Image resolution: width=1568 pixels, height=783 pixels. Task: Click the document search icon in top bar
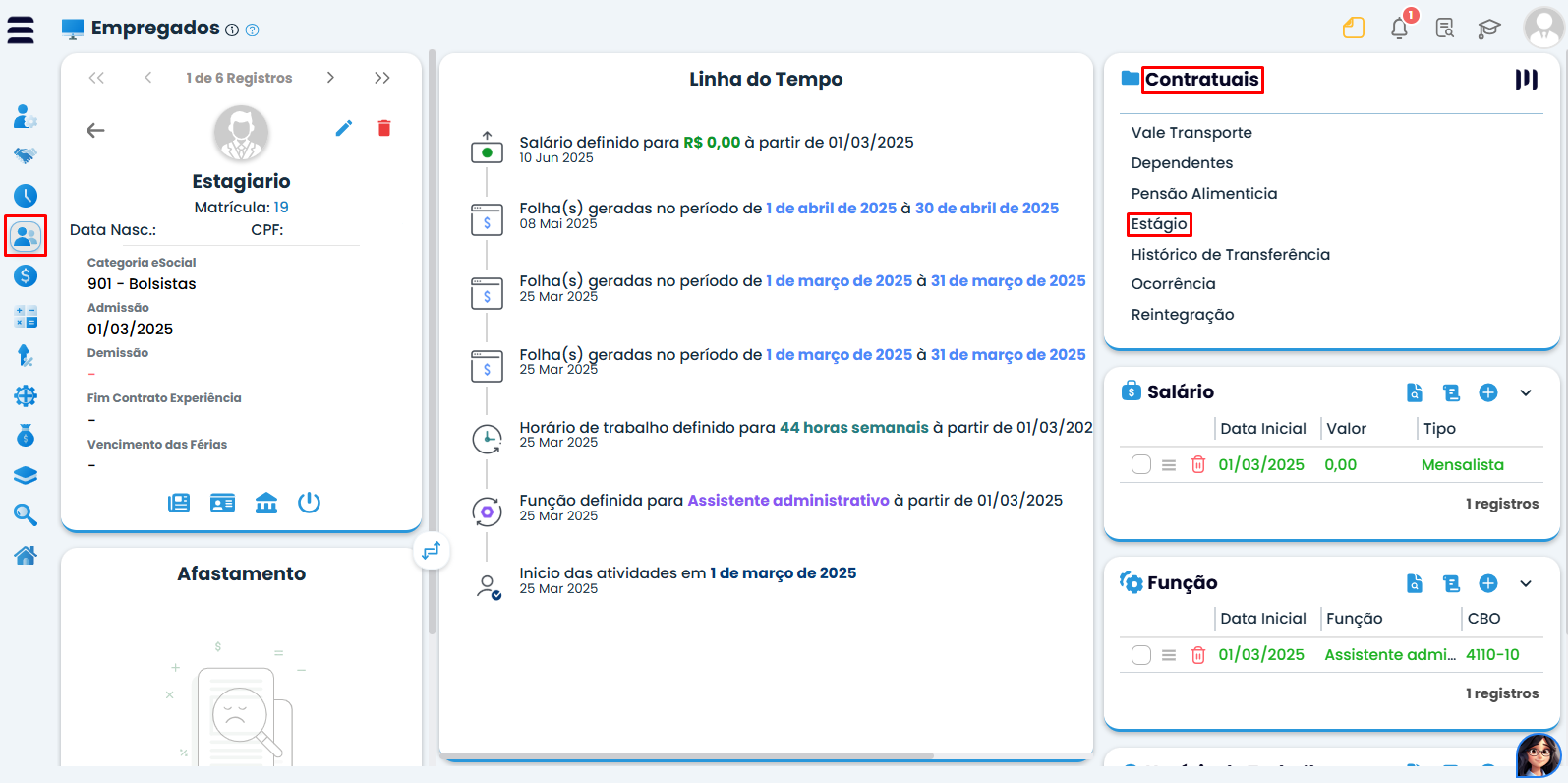pos(1444,28)
